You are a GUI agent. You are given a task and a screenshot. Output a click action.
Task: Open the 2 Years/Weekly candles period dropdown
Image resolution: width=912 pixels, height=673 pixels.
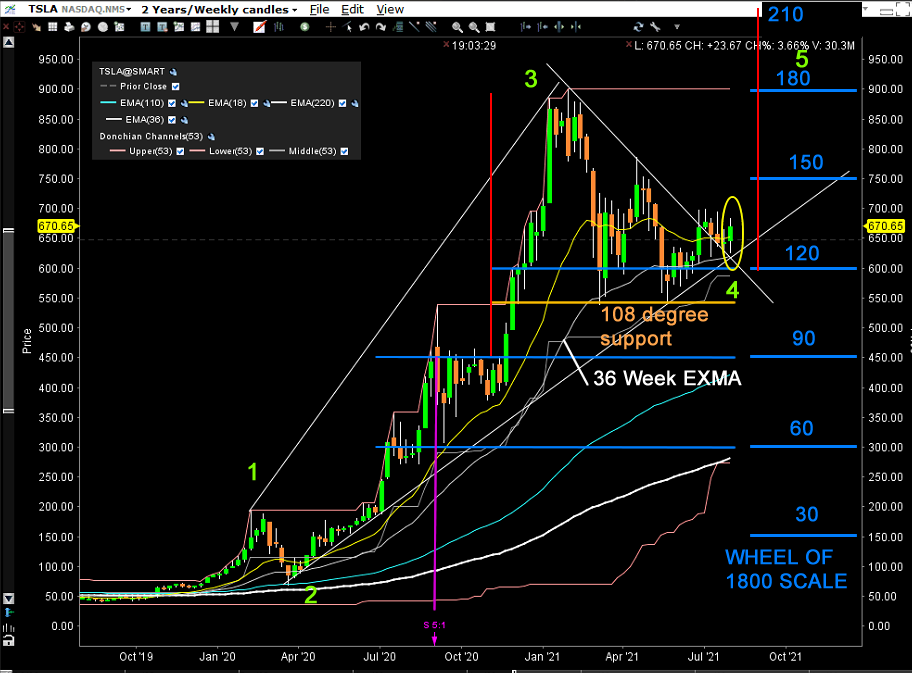(x=219, y=9)
